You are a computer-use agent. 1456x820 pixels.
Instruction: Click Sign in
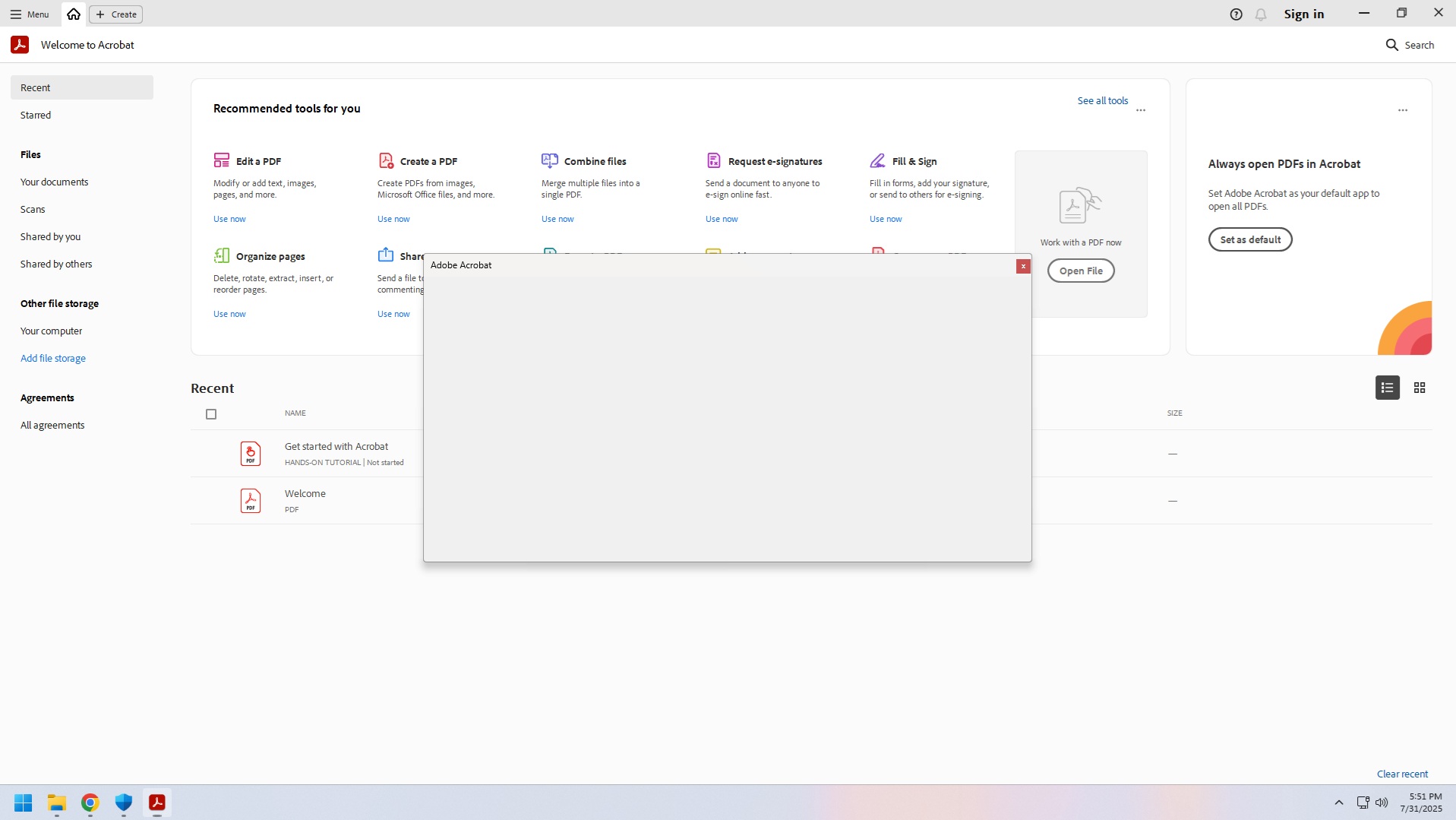click(1303, 14)
